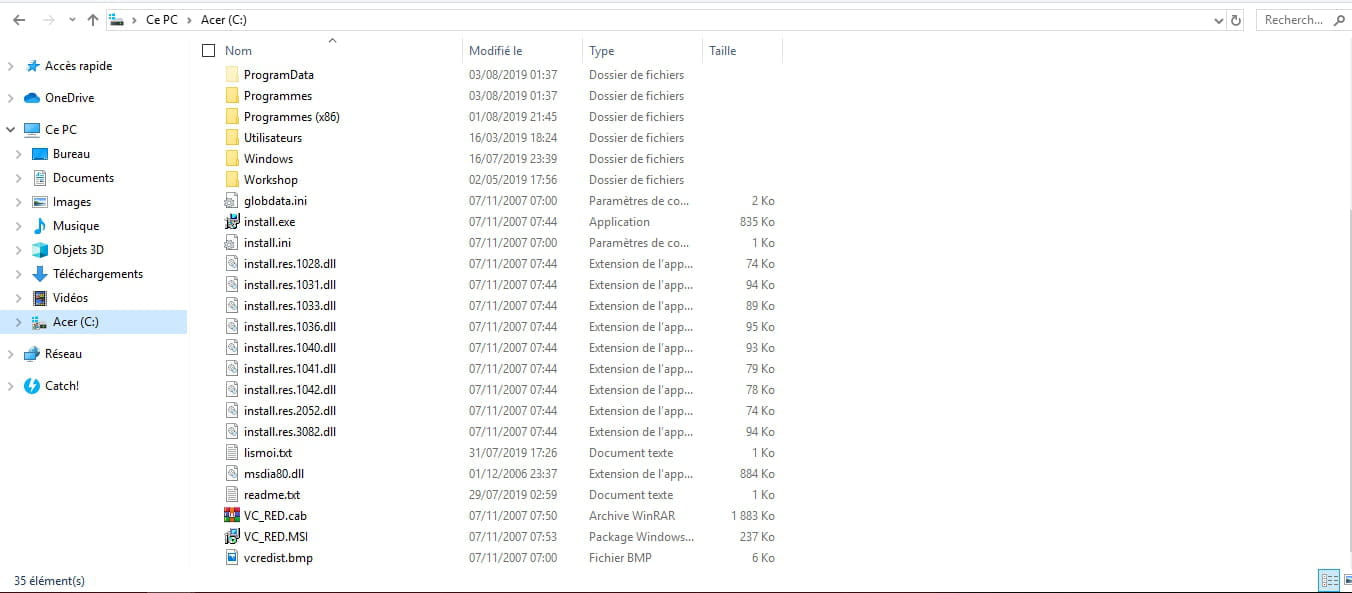Select the VC_RED.MSI installer package icon
1352x593 pixels.
[x=232, y=537]
